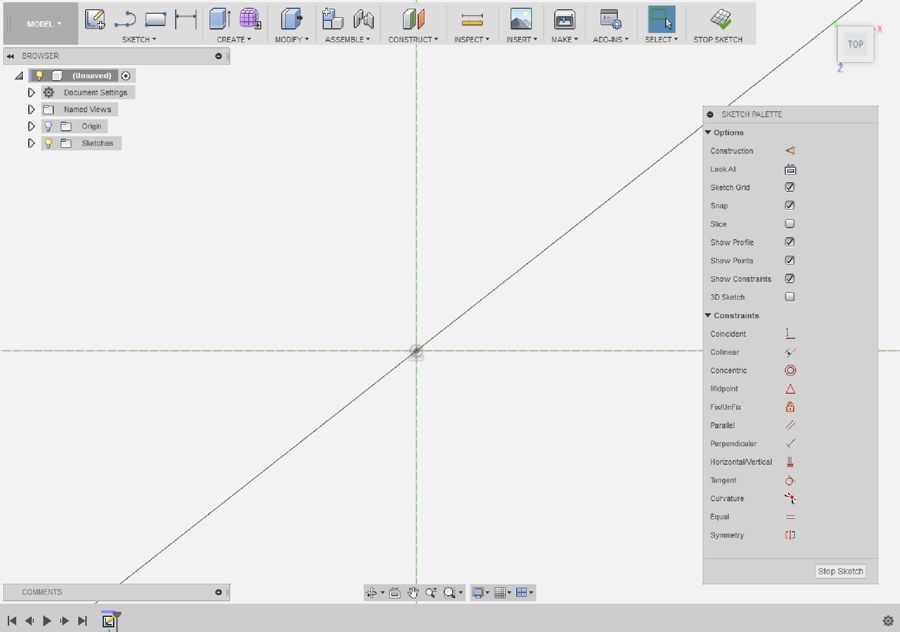Jump to timeline beginning
This screenshot has height=632, width=900.
point(12,621)
